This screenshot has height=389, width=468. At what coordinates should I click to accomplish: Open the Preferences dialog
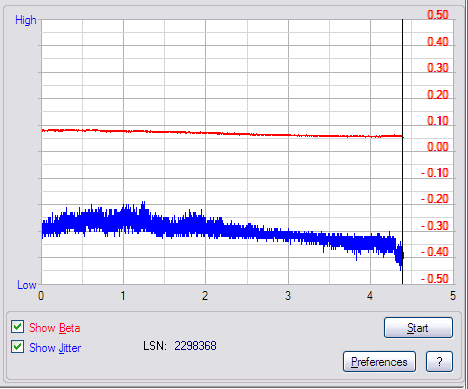pyautogui.click(x=379, y=362)
